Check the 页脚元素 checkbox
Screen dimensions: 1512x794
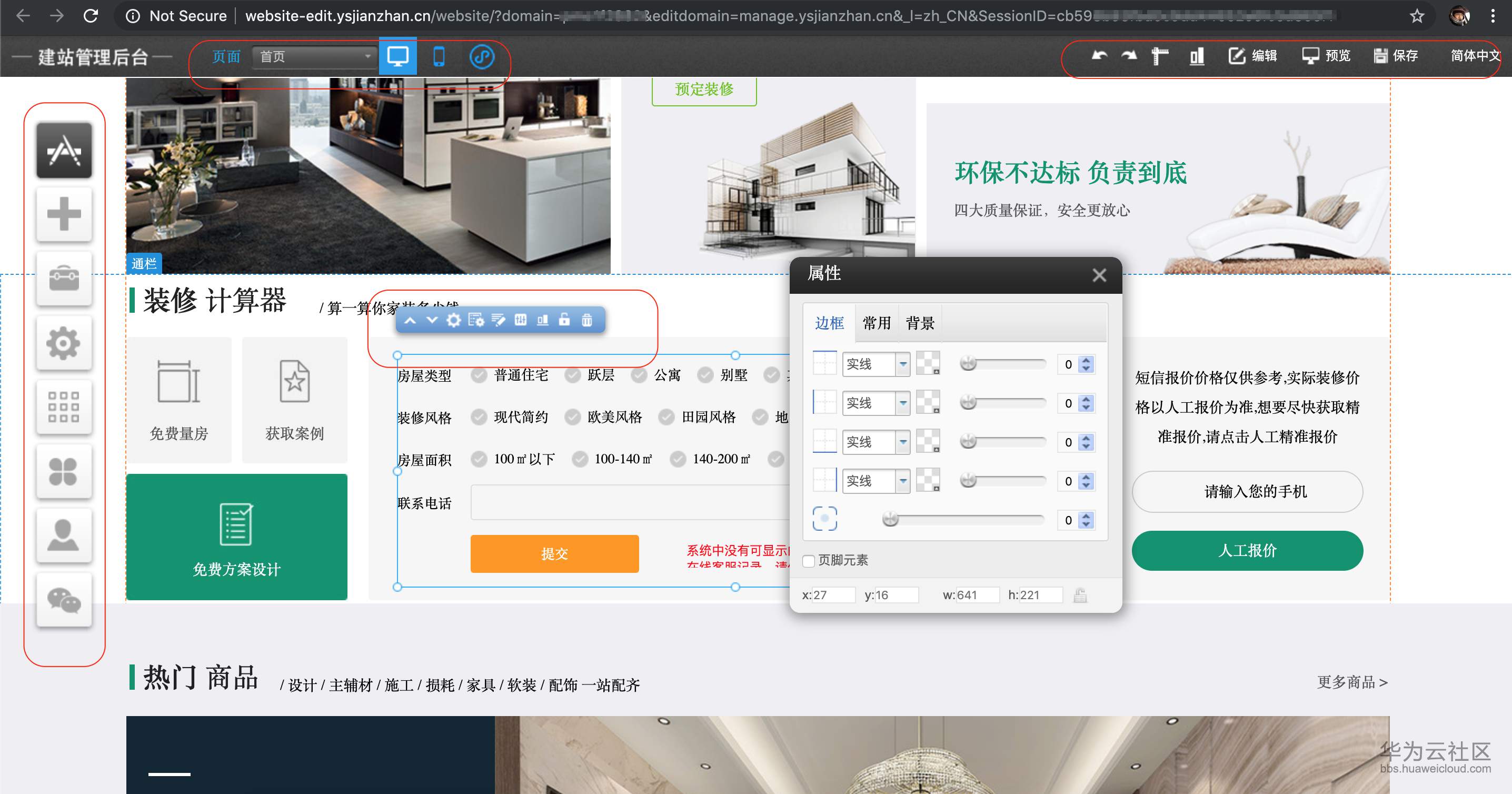(809, 560)
